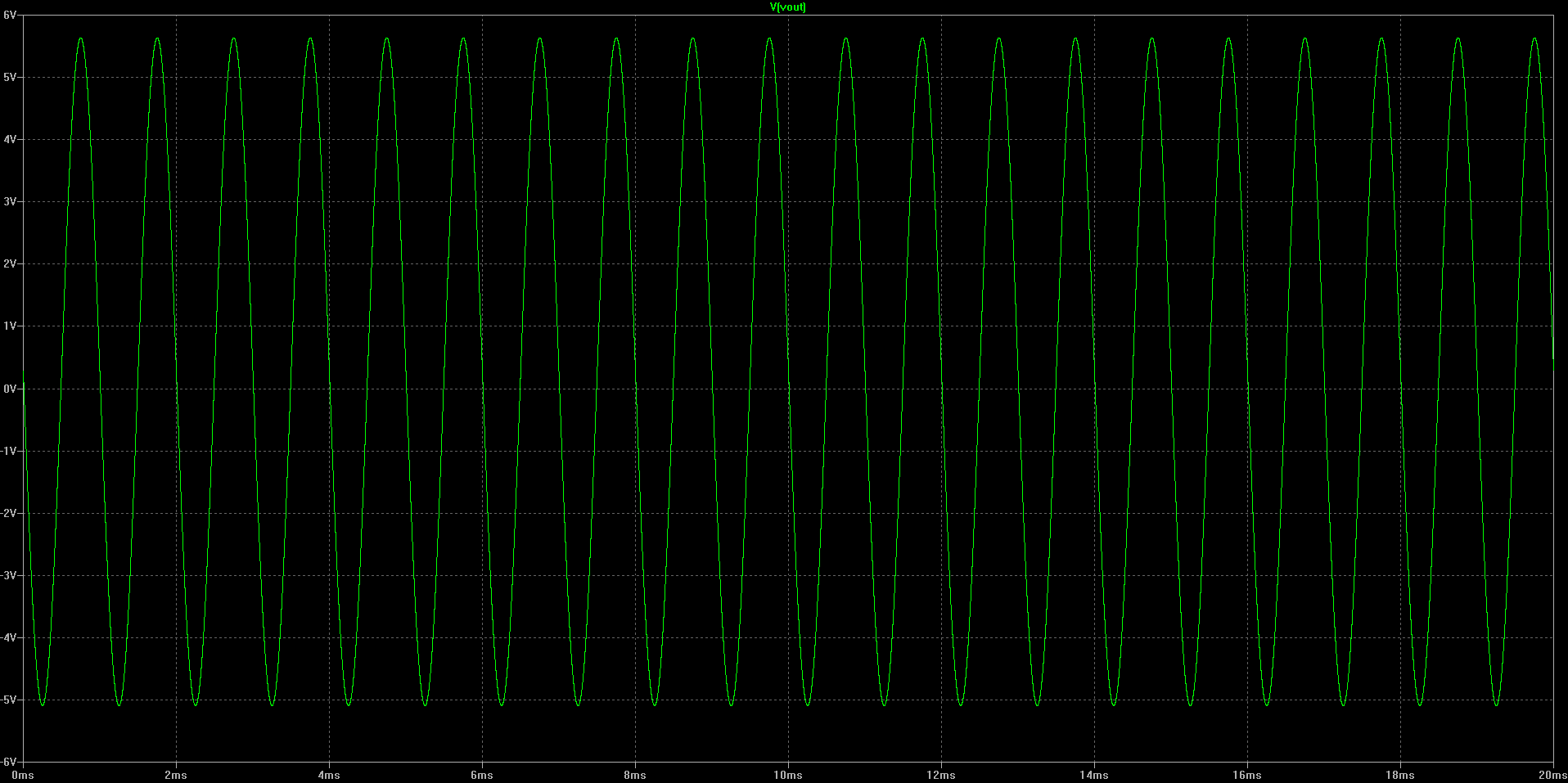Click the -4V vertical axis label
The width and height of the screenshot is (1568, 783).
click(8, 637)
